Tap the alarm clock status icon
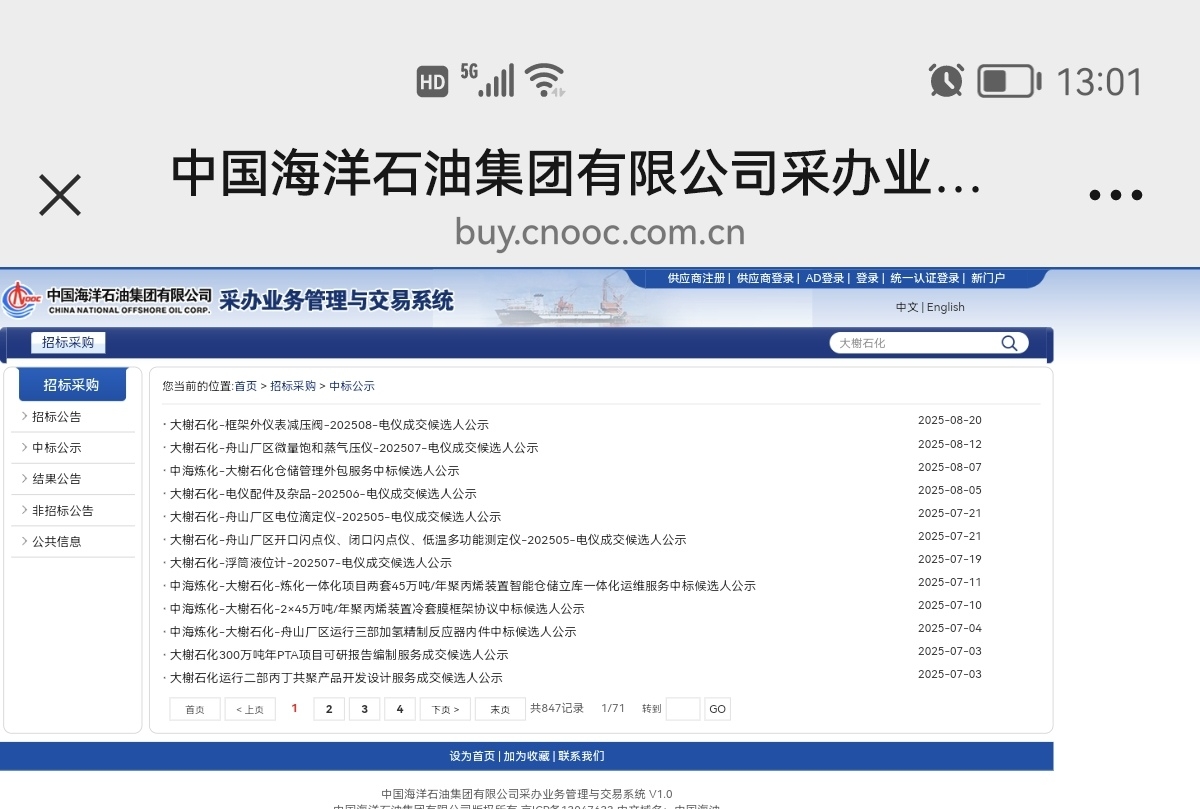 [x=946, y=80]
